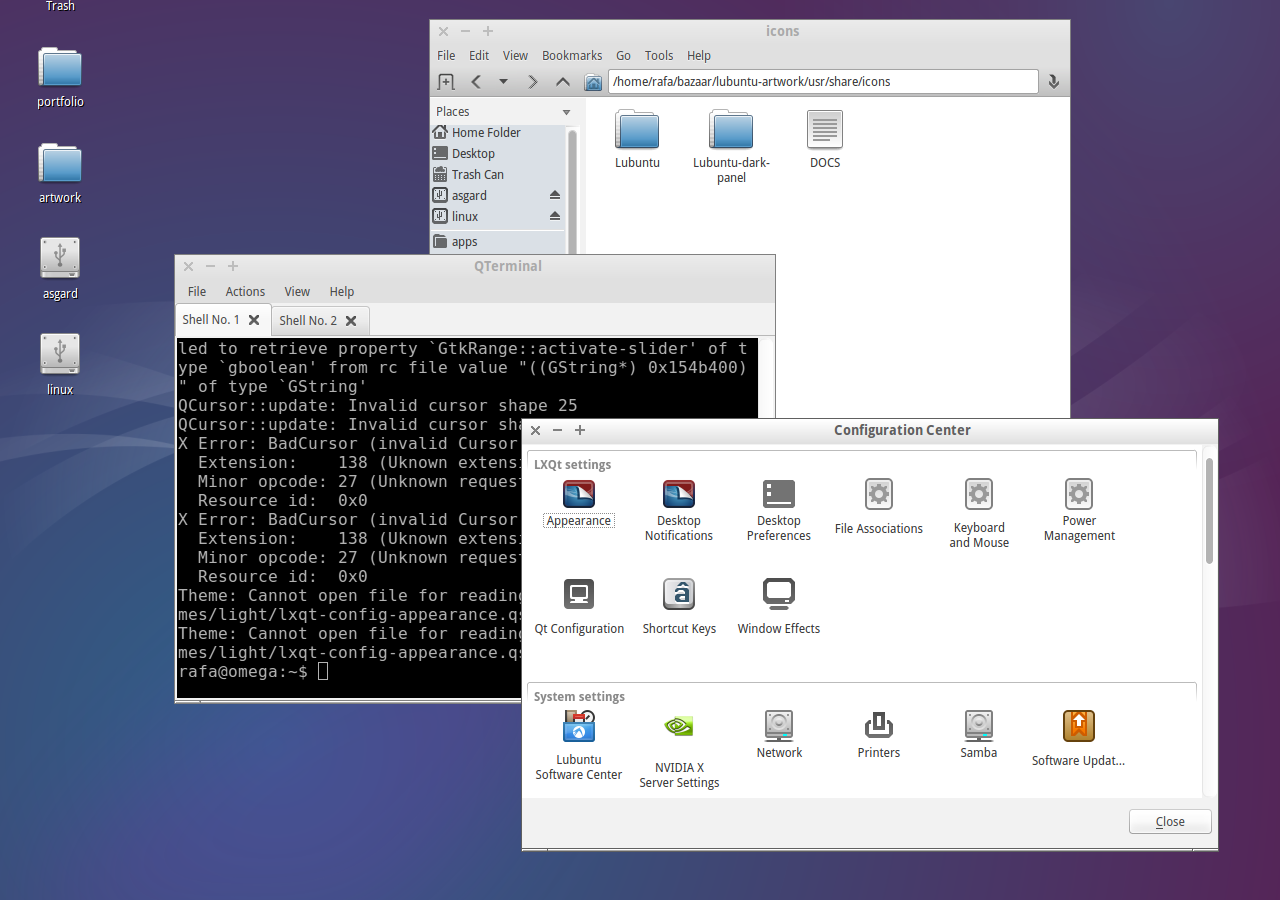
Task: Eject the linux volume in Places
Action: coord(555,216)
